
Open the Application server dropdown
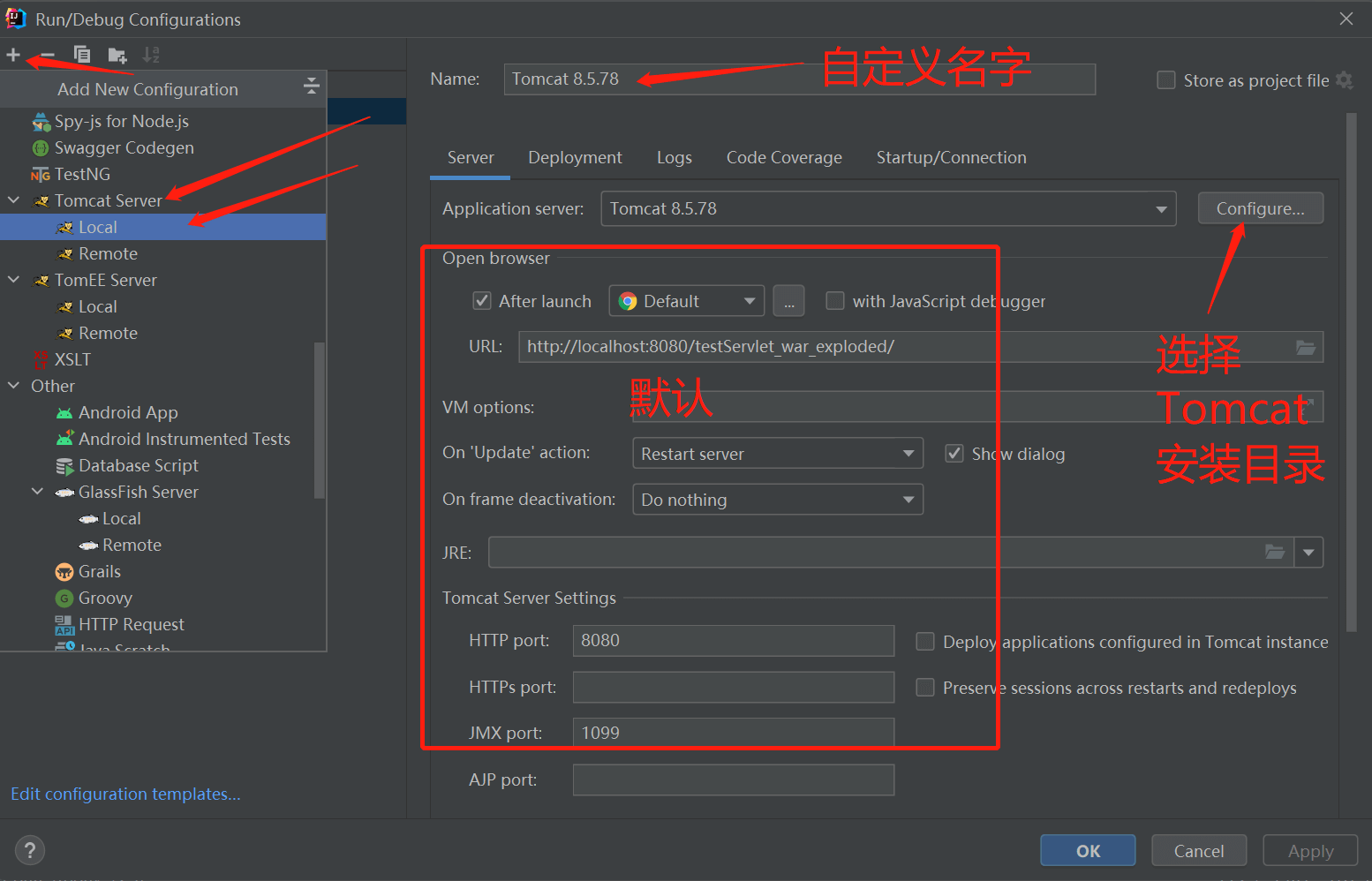888,208
